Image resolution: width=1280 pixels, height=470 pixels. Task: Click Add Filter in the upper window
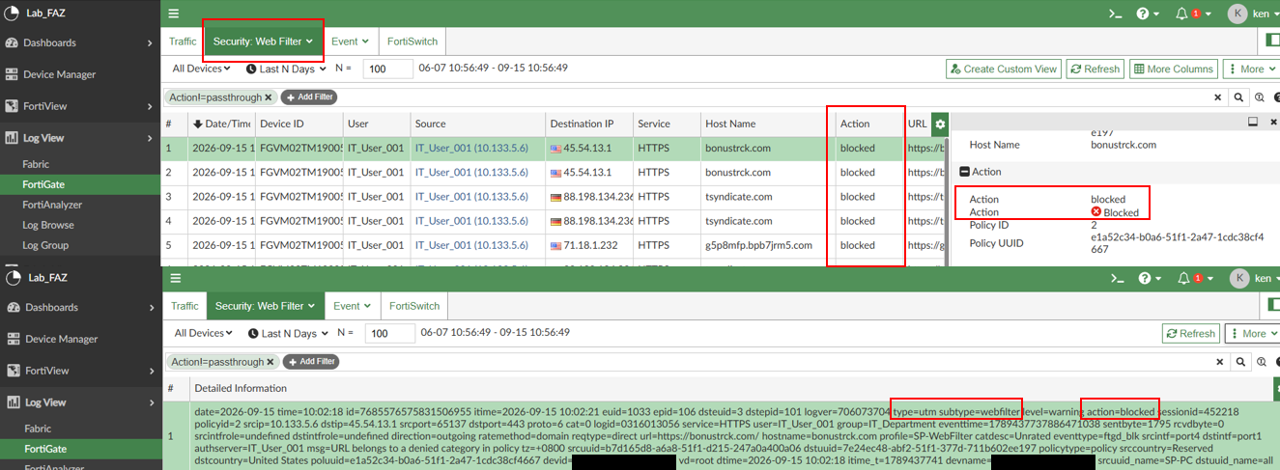click(309, 97)
